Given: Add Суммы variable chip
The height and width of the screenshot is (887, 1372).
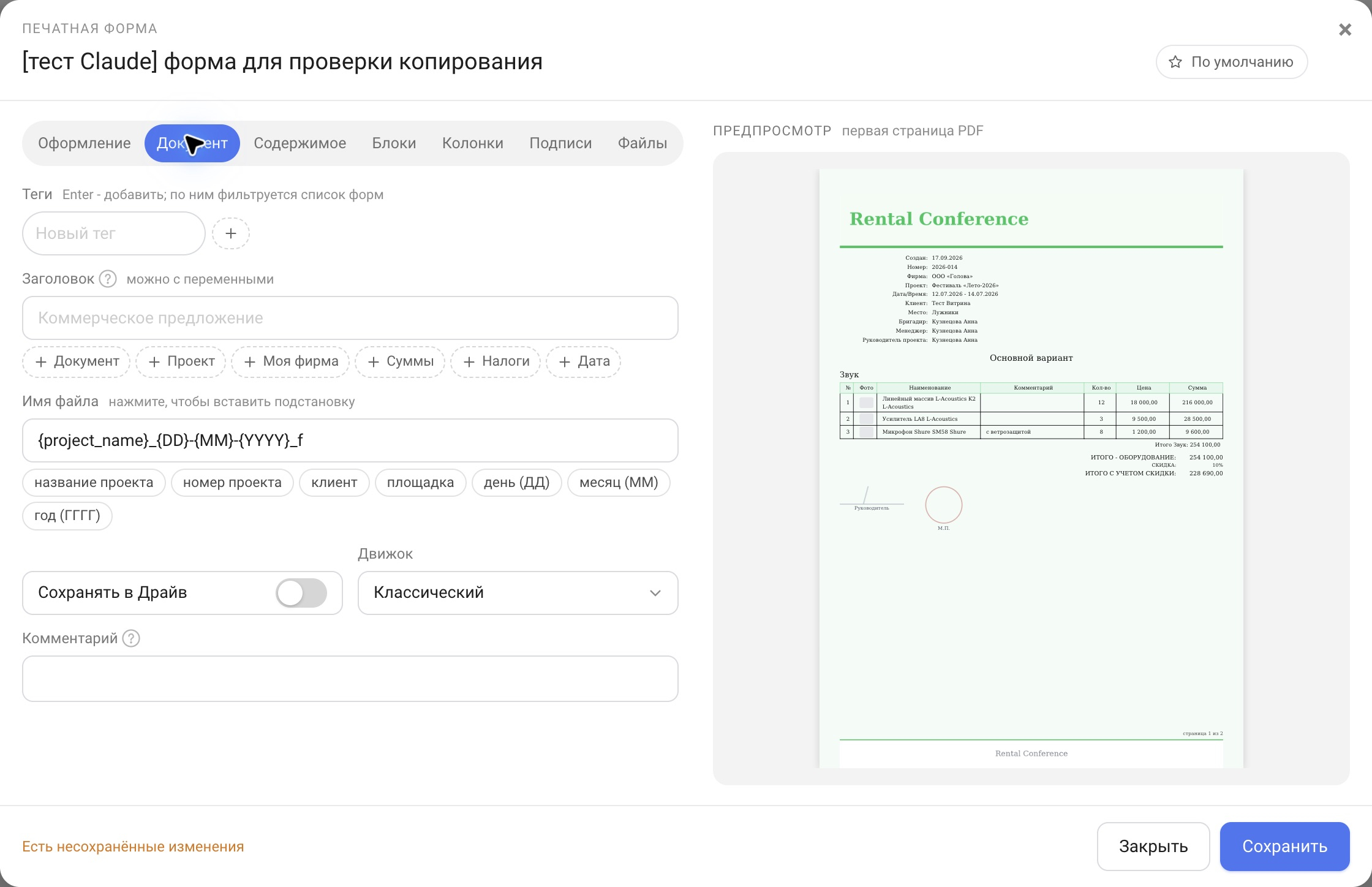Looking at the screenshot, I should click(400, 361).
